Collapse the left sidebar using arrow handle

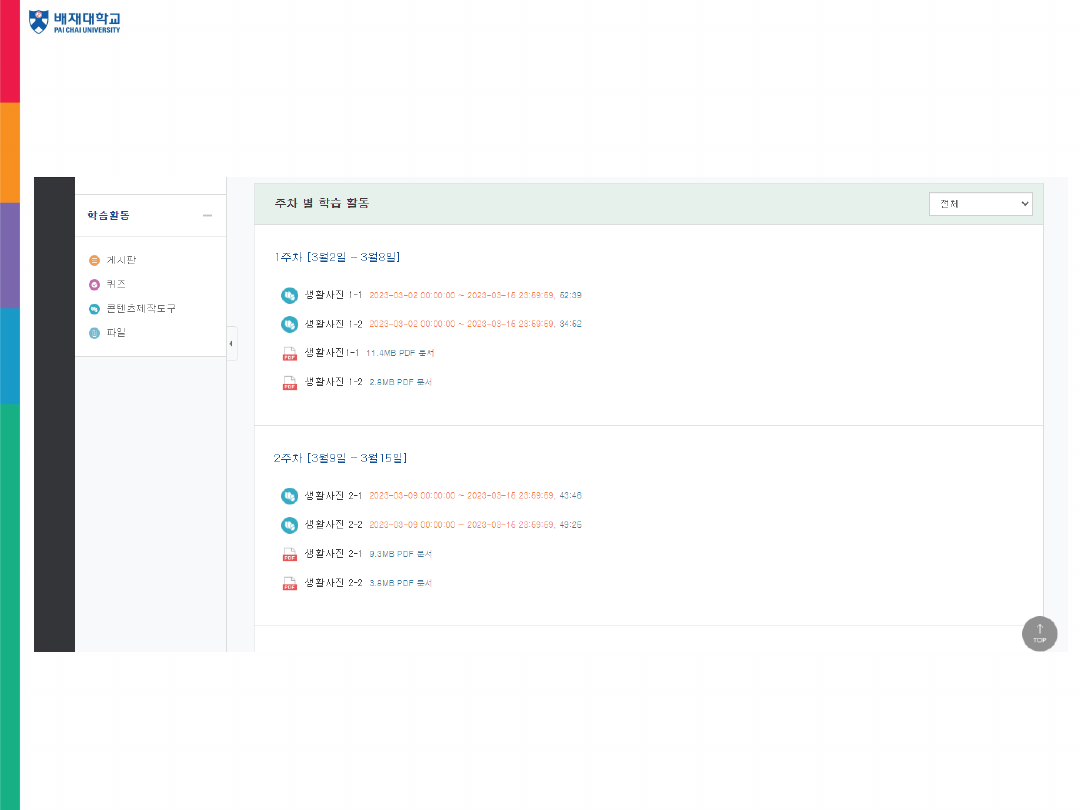point(231,343)
